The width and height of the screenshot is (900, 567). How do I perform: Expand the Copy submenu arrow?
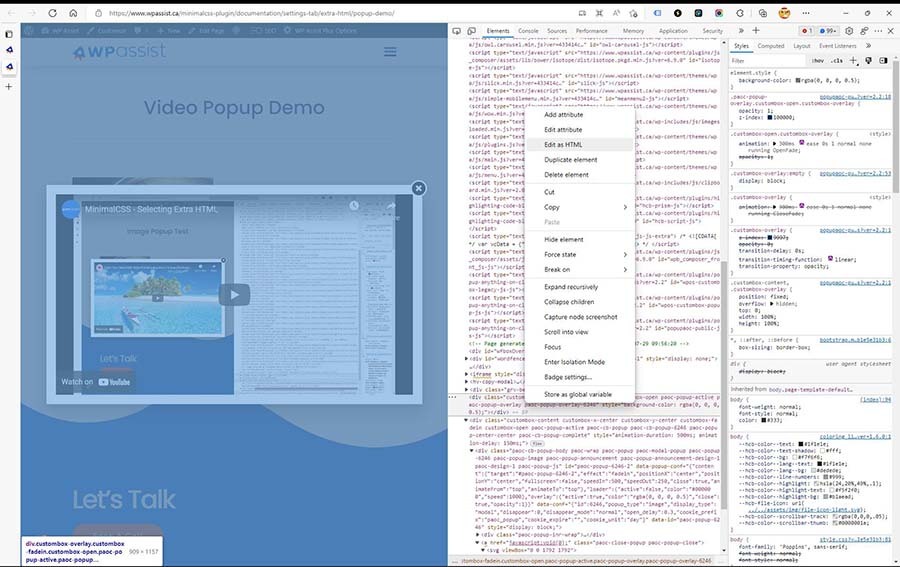625,207
